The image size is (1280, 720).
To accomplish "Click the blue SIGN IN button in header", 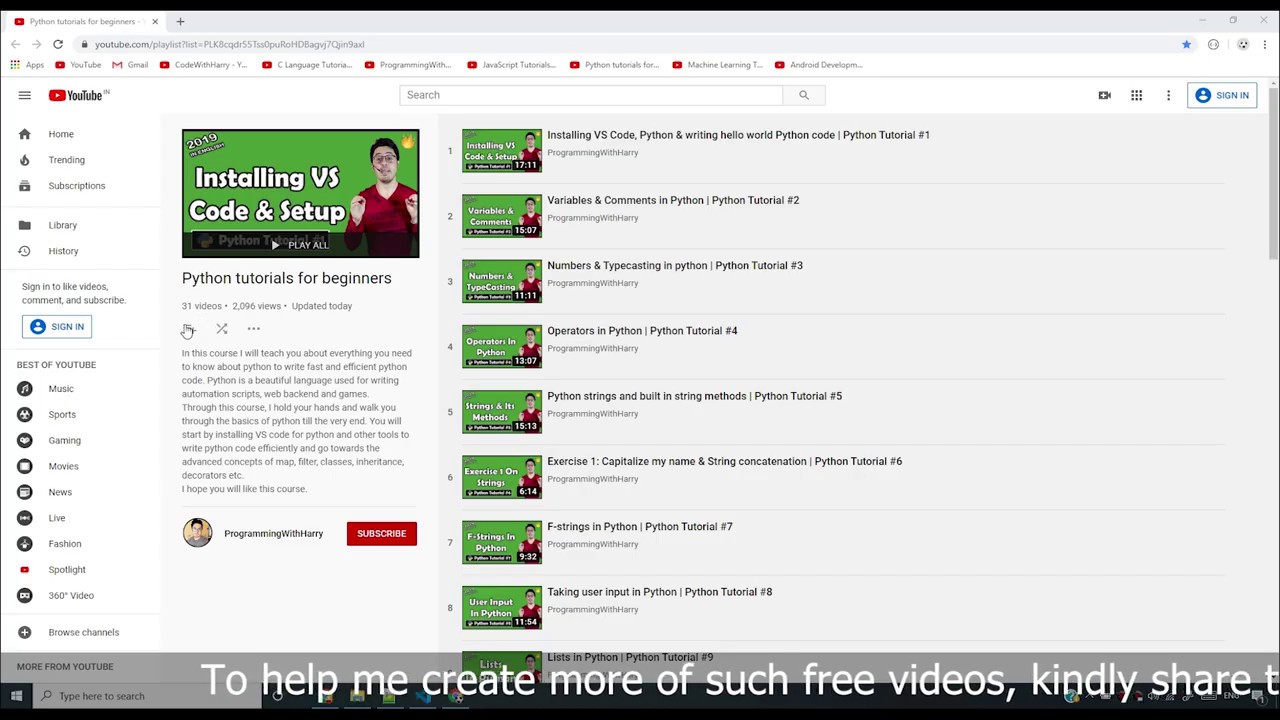I will (1222, 95).
